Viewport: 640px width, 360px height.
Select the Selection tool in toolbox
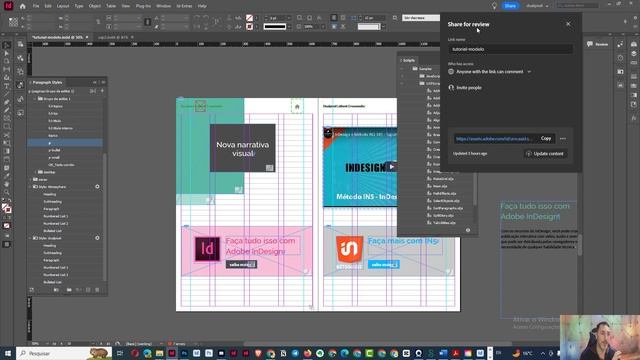7,45
